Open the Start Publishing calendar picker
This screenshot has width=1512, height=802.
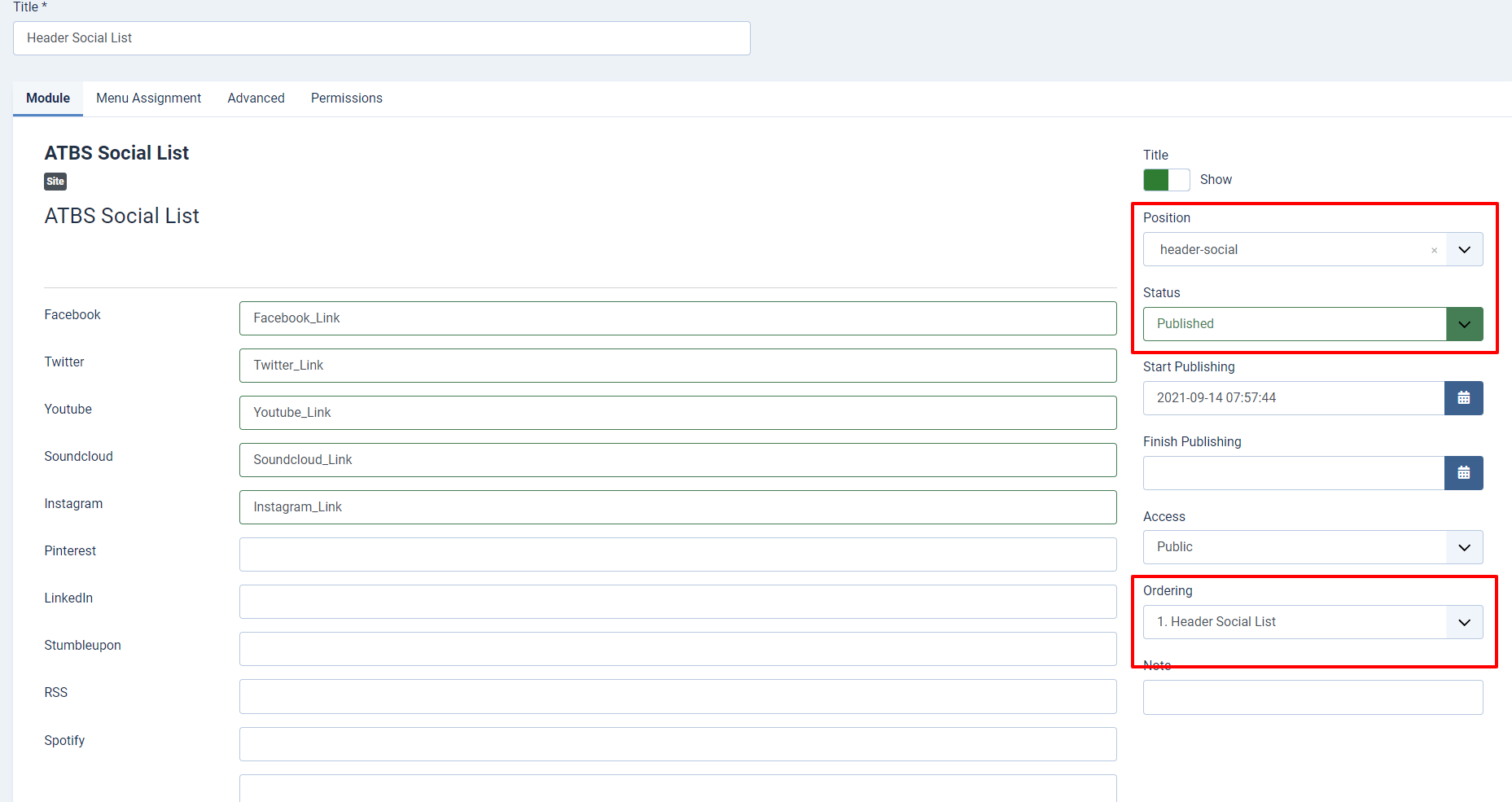1463,398
